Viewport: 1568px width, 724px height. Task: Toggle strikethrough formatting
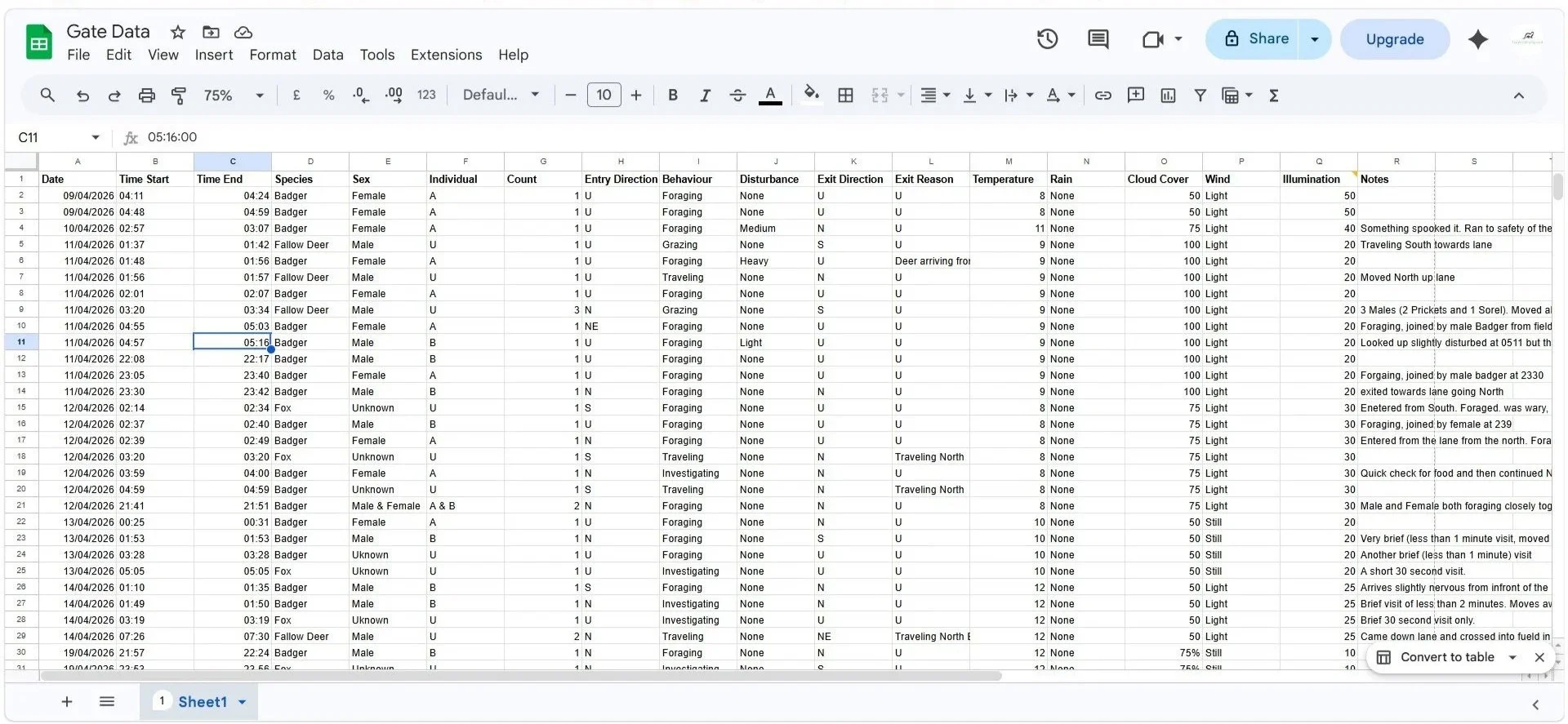coord(737,95)
